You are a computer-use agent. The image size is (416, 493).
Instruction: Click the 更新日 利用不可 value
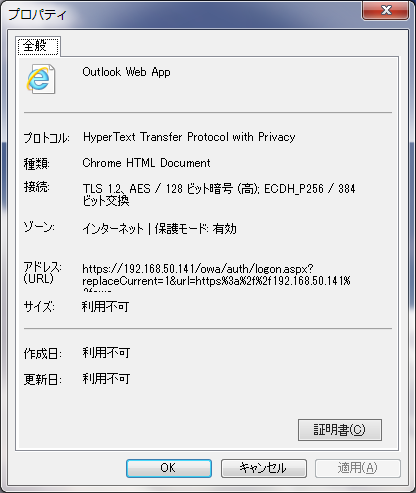pos(106,379)
